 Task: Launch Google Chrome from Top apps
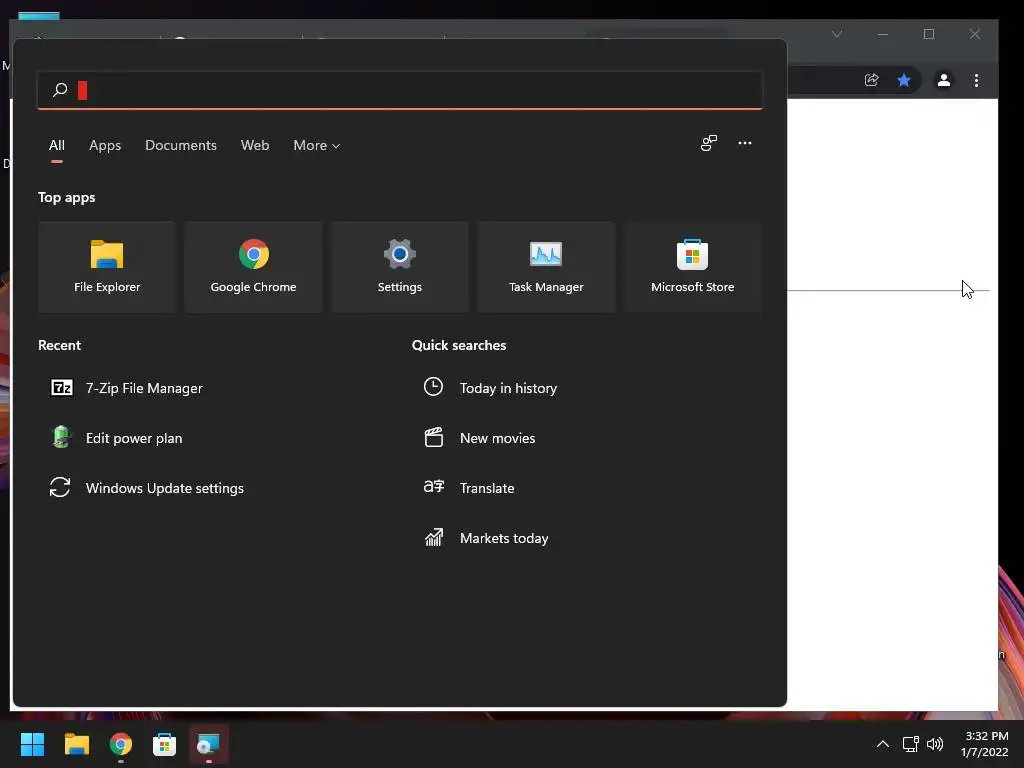point(253,266)
